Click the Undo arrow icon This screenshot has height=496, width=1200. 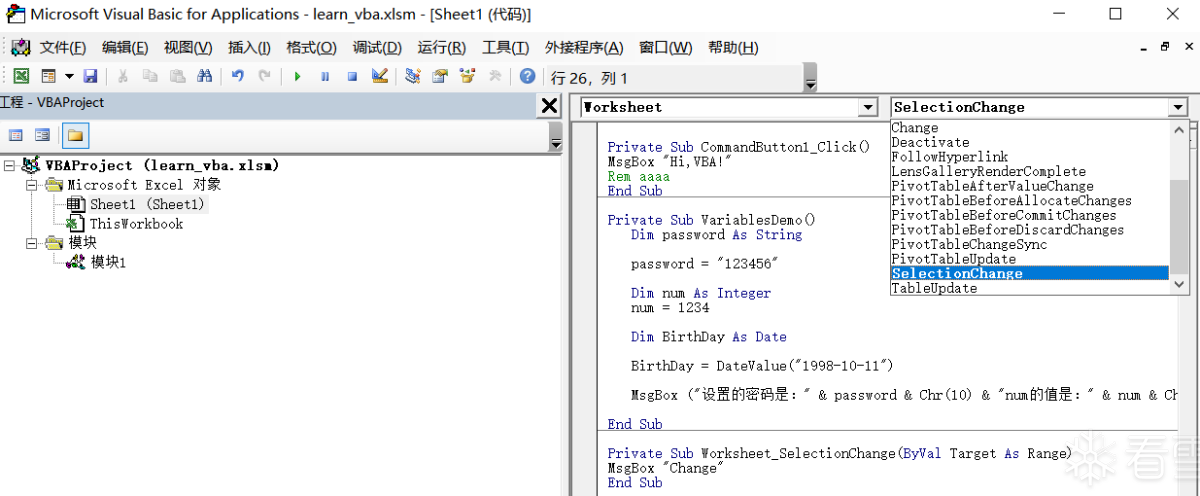pyautogui.click(x=238, y=77)
